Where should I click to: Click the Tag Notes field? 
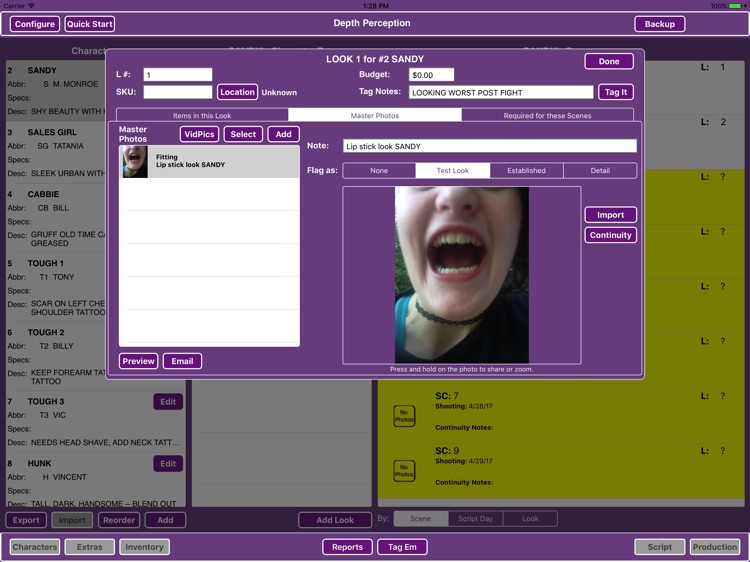pyautogui.click(x=501, y=92)
